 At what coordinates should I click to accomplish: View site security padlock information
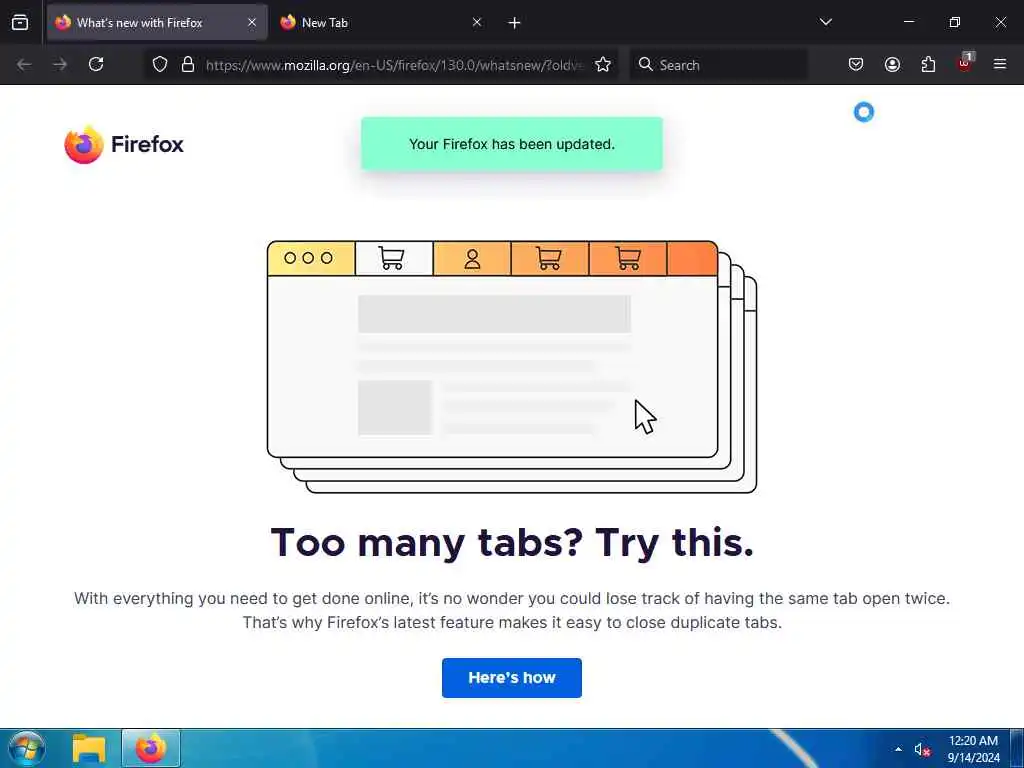tap(188, 64)
